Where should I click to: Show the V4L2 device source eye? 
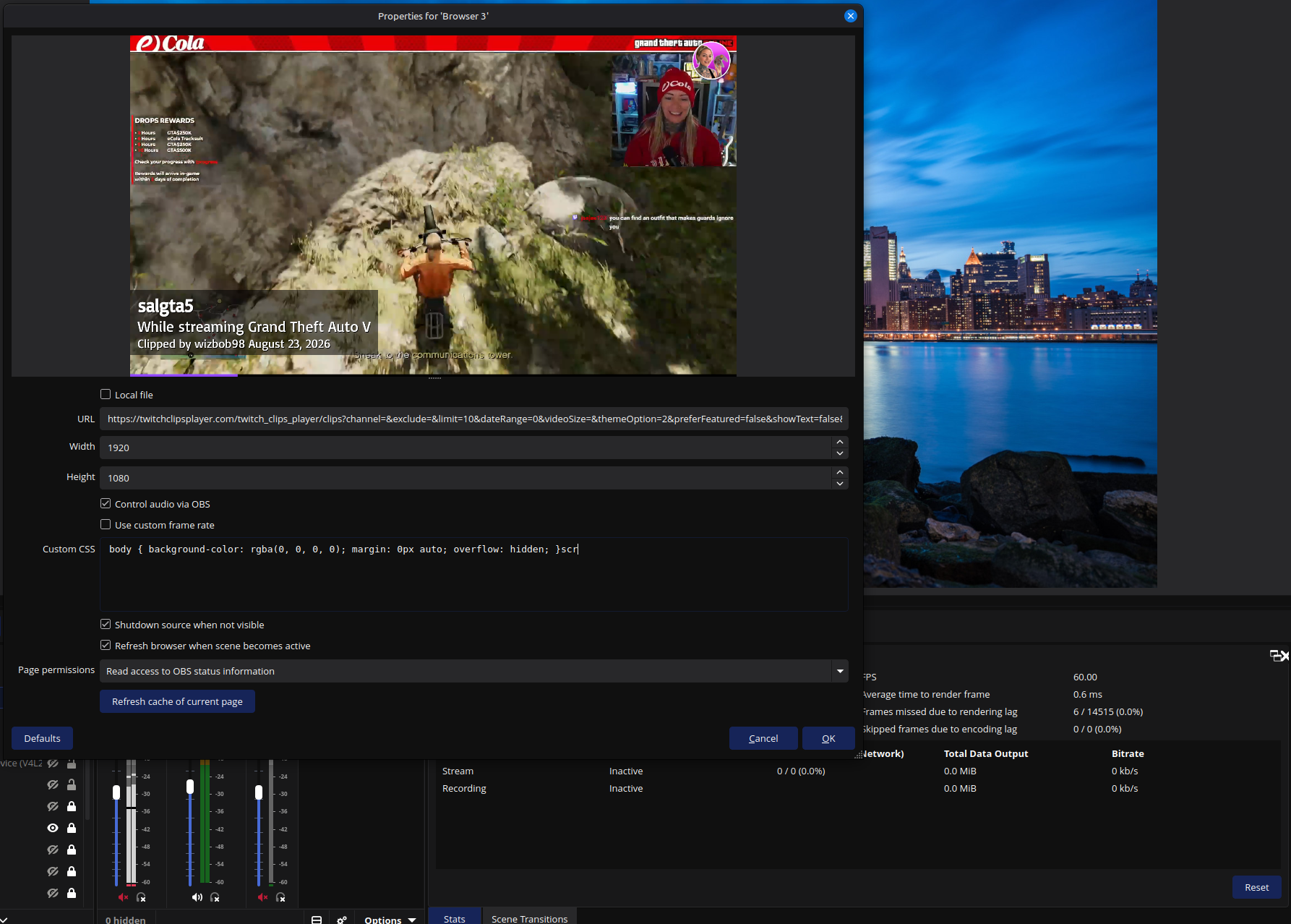tap(53, 763)
